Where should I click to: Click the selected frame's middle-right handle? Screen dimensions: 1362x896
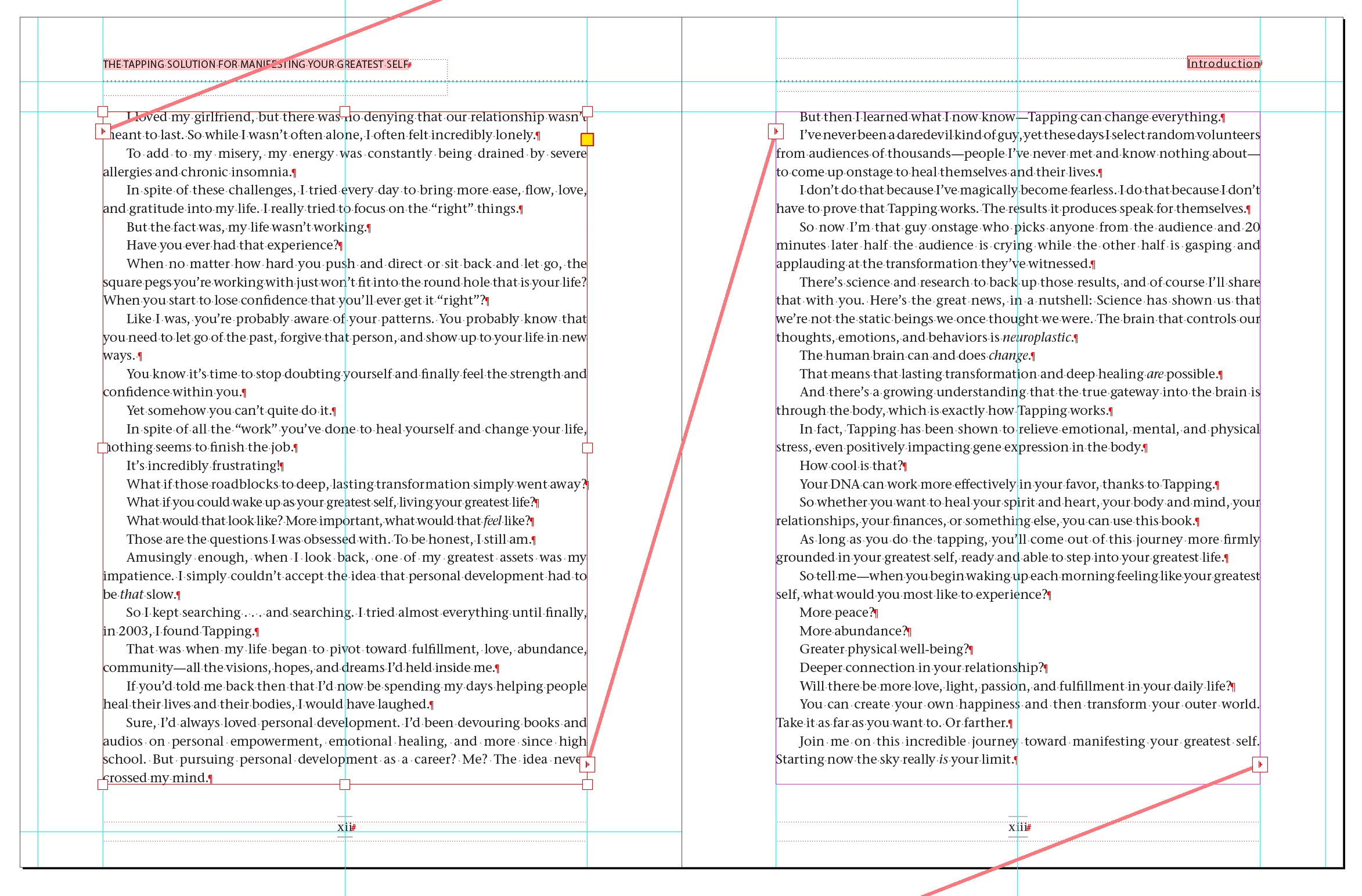pyautogui.click(x=588, y=447)
